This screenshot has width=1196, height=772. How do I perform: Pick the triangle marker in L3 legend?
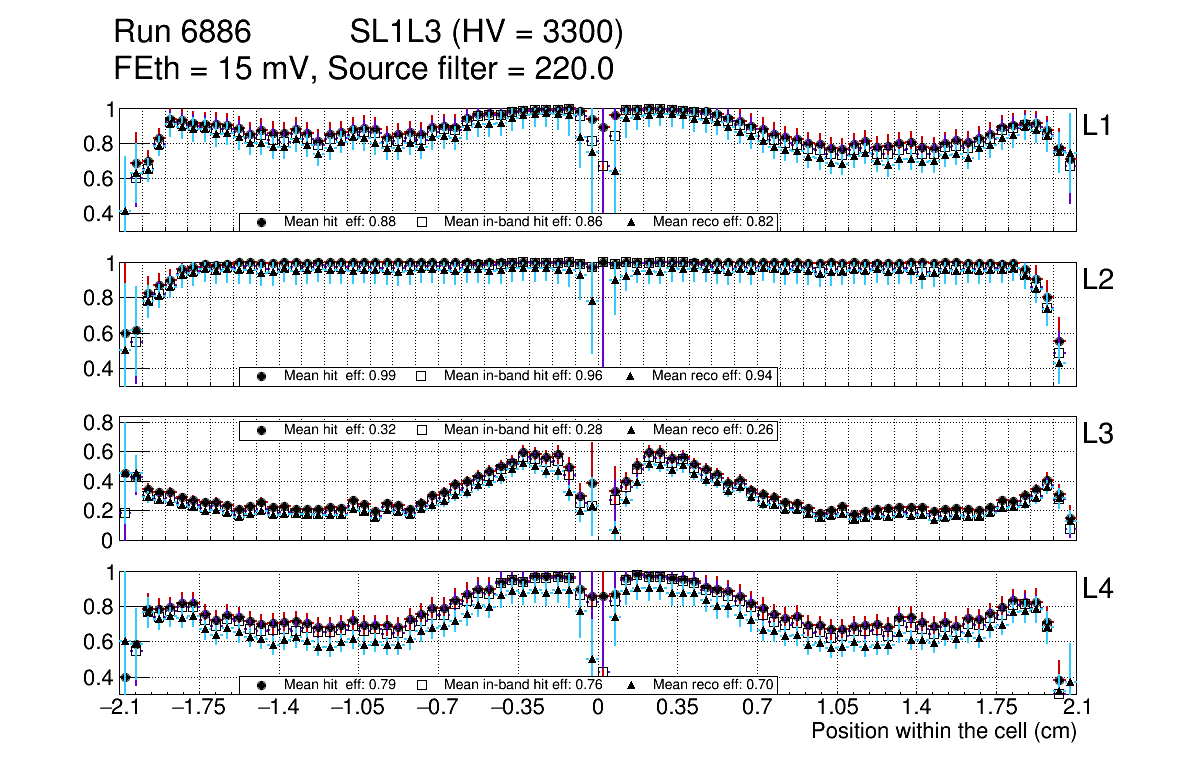pyautogui.click(x=632, y=430)
